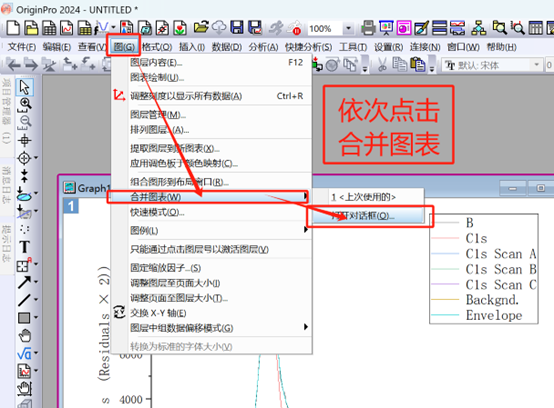This screenshot has width=554, height=408.
Task: Choose 固定缩放因子...(S) menu entry
Action: [x=211, y=268]
